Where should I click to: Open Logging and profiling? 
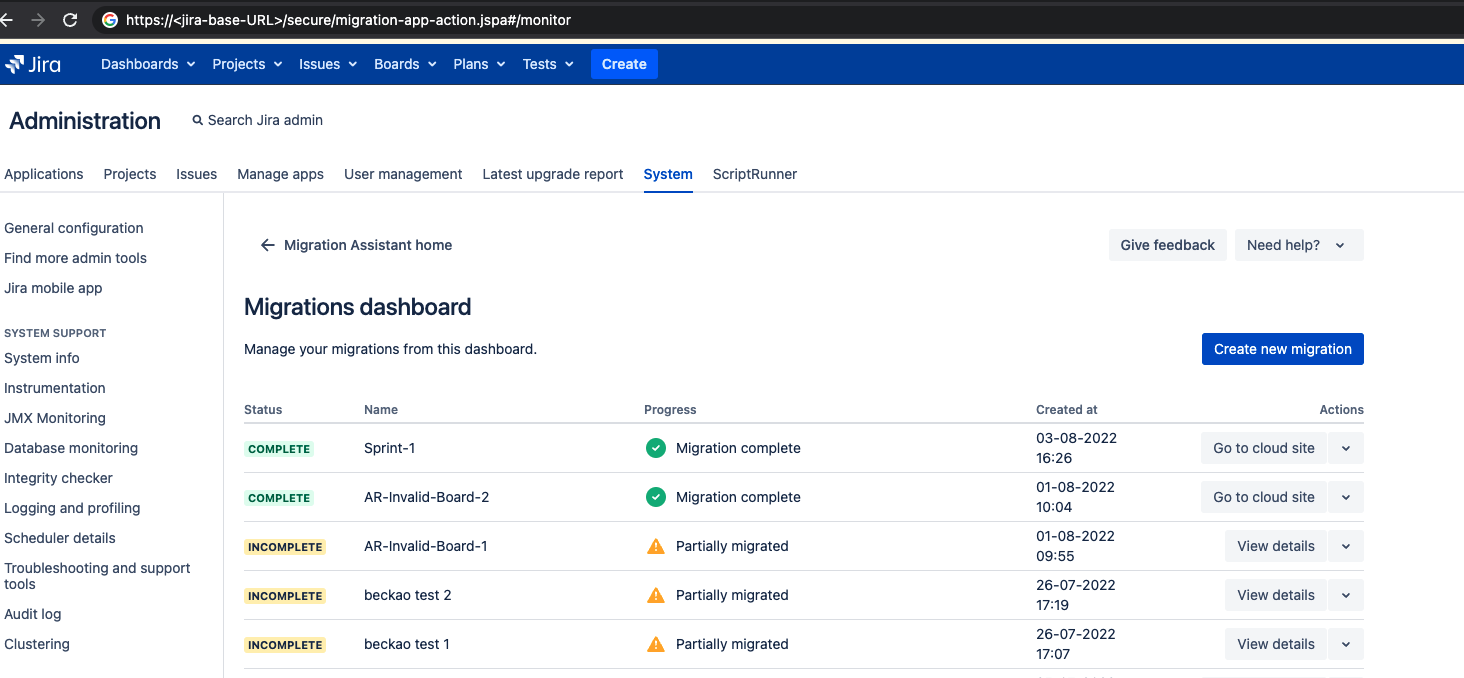pos(72,508)
